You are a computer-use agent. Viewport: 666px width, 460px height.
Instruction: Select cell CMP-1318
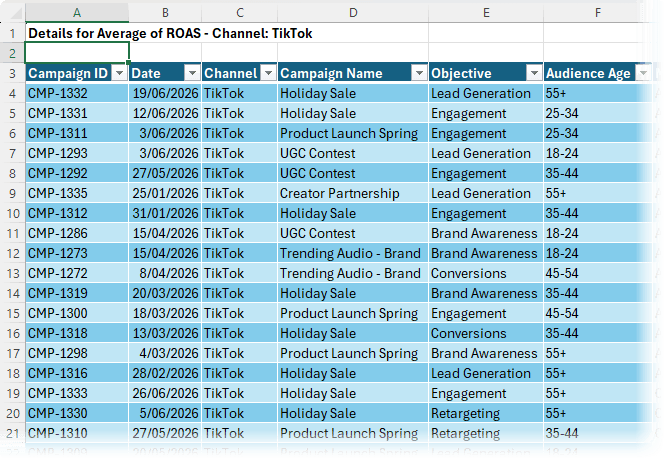[77, 333]
